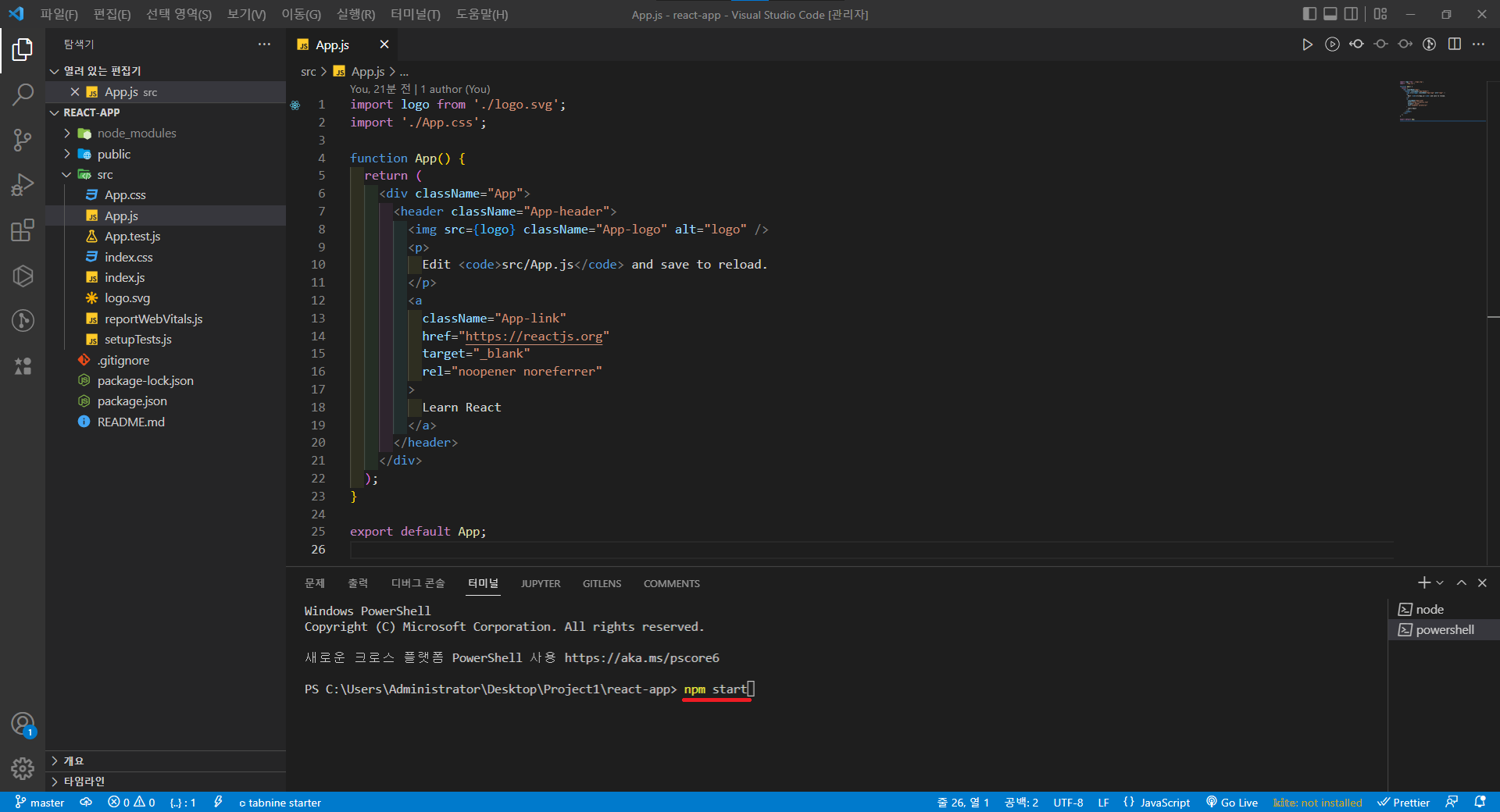1500x812 pixels.
Task: Open the Run and Debug view
Action: (23, 185)
